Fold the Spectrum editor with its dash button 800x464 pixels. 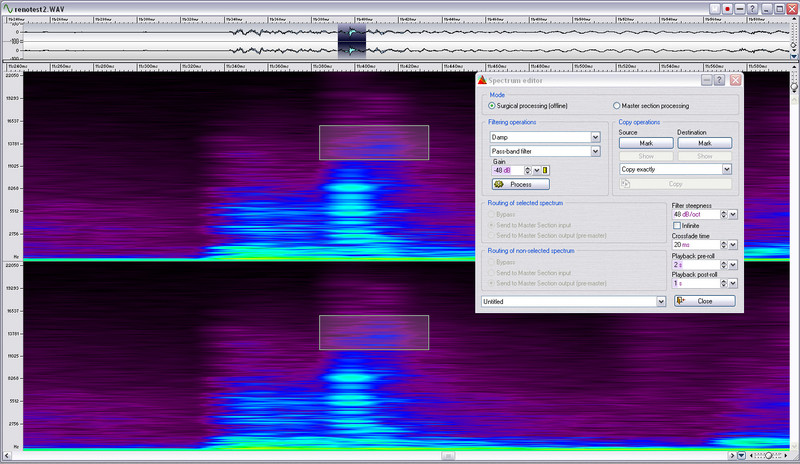click(x=707, y=80)
